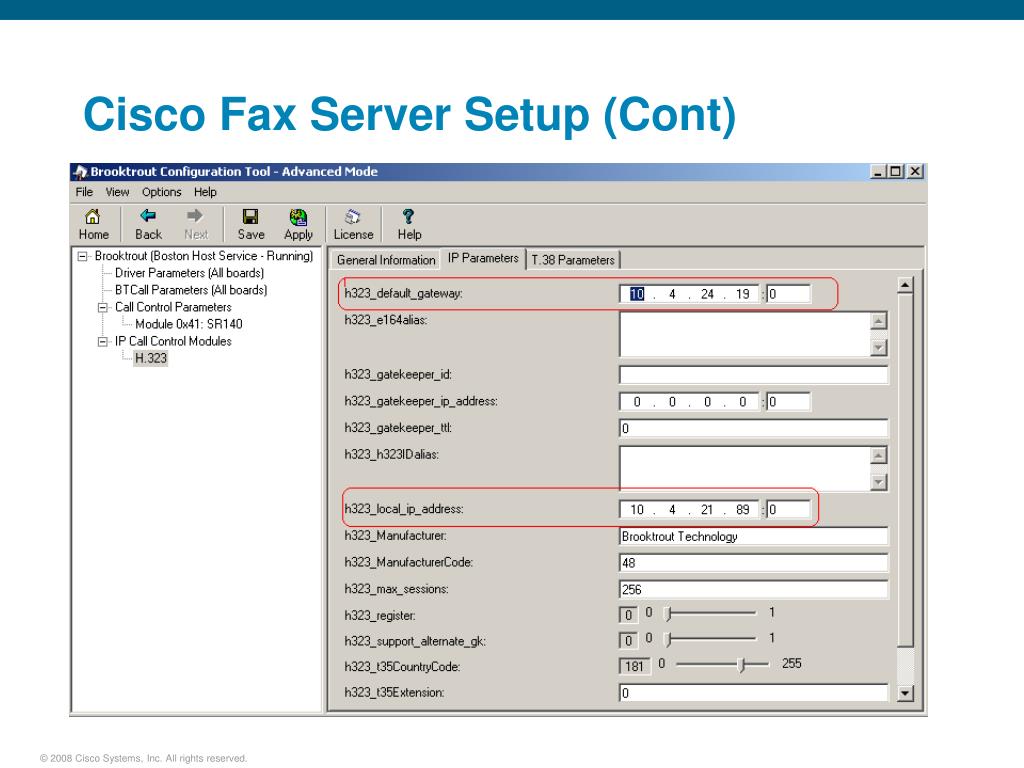Click h323_ManufacturerCode field showing 48
The height and width of the screenshot is (768, 1024).
click(x=754, y=563)
